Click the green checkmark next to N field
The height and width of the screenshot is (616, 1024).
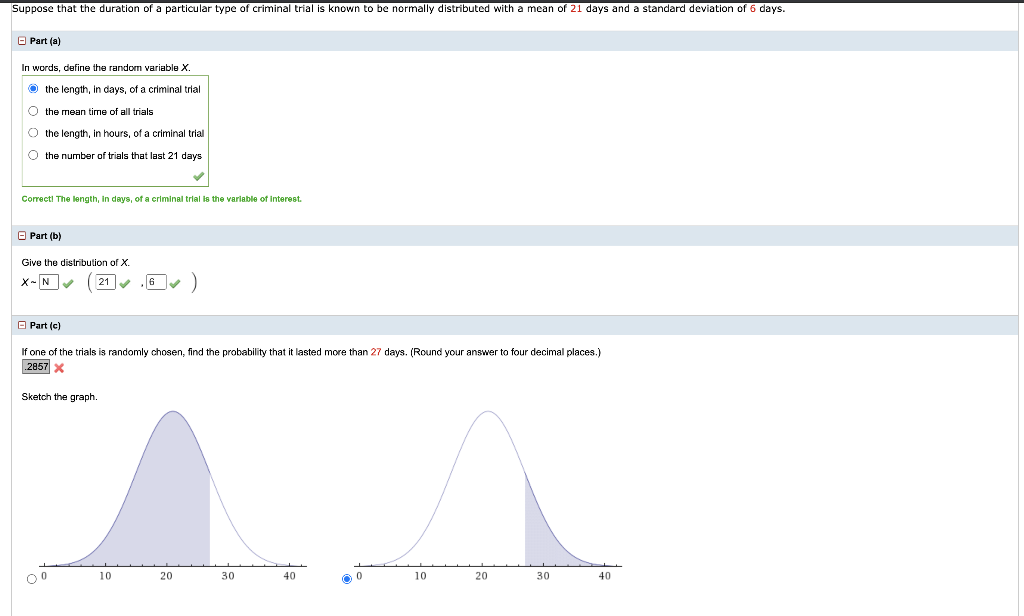pos(68,284)
